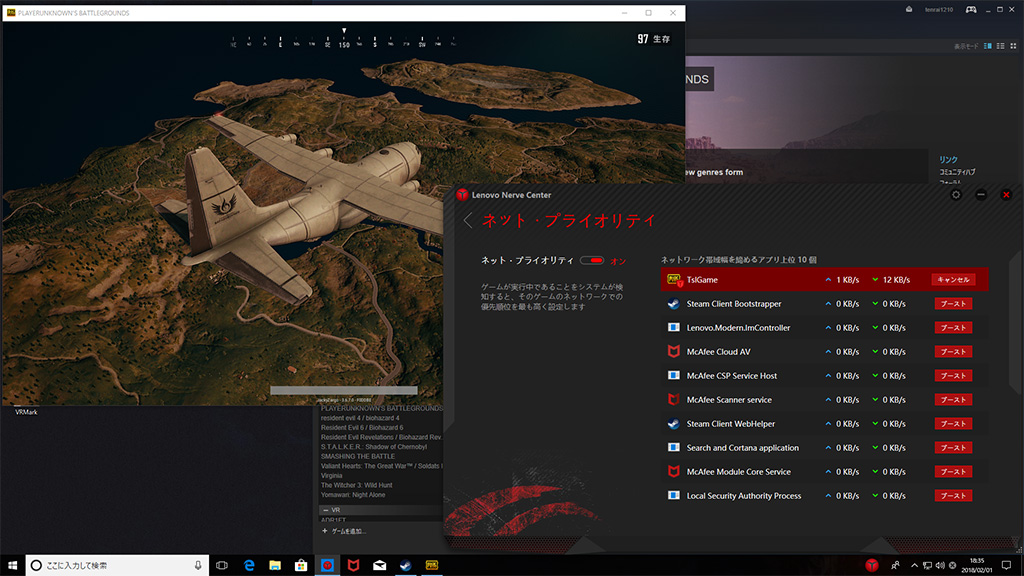Close the Lenovo Nerve Center window
Viewport: 1024px width, 576px height.
point(1006,195)
